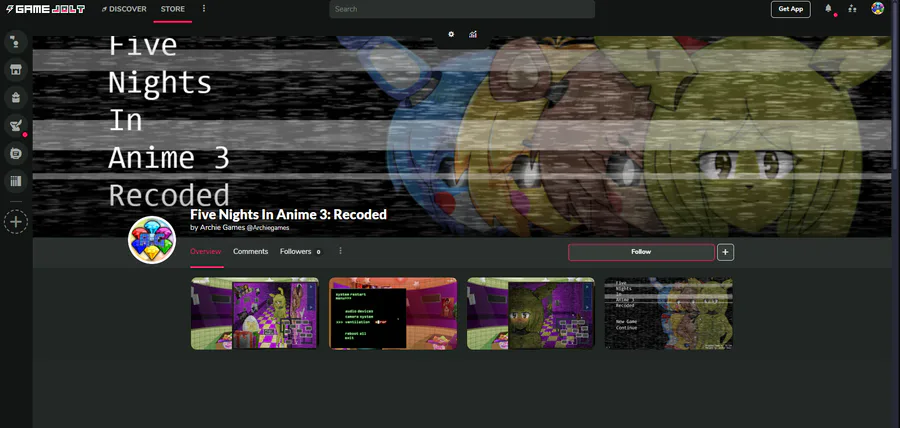Click the Game Jolt logo
900x428 pixels.
[45, 9]
